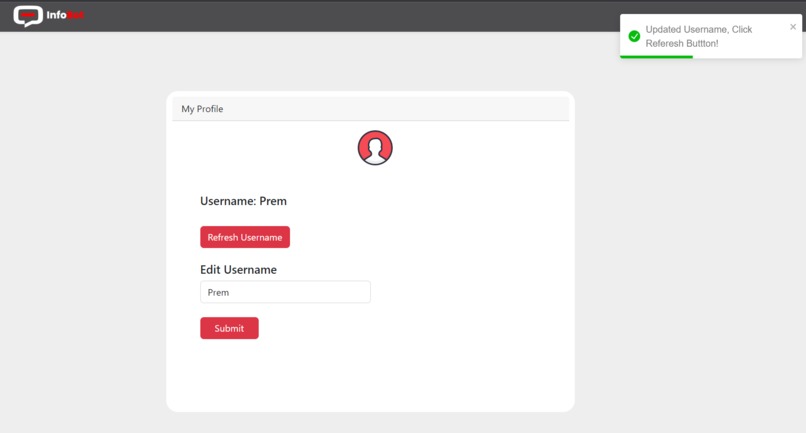Click the green notification progress bar
This screenshot has height=433, width=806.
(x=656, y=57)
